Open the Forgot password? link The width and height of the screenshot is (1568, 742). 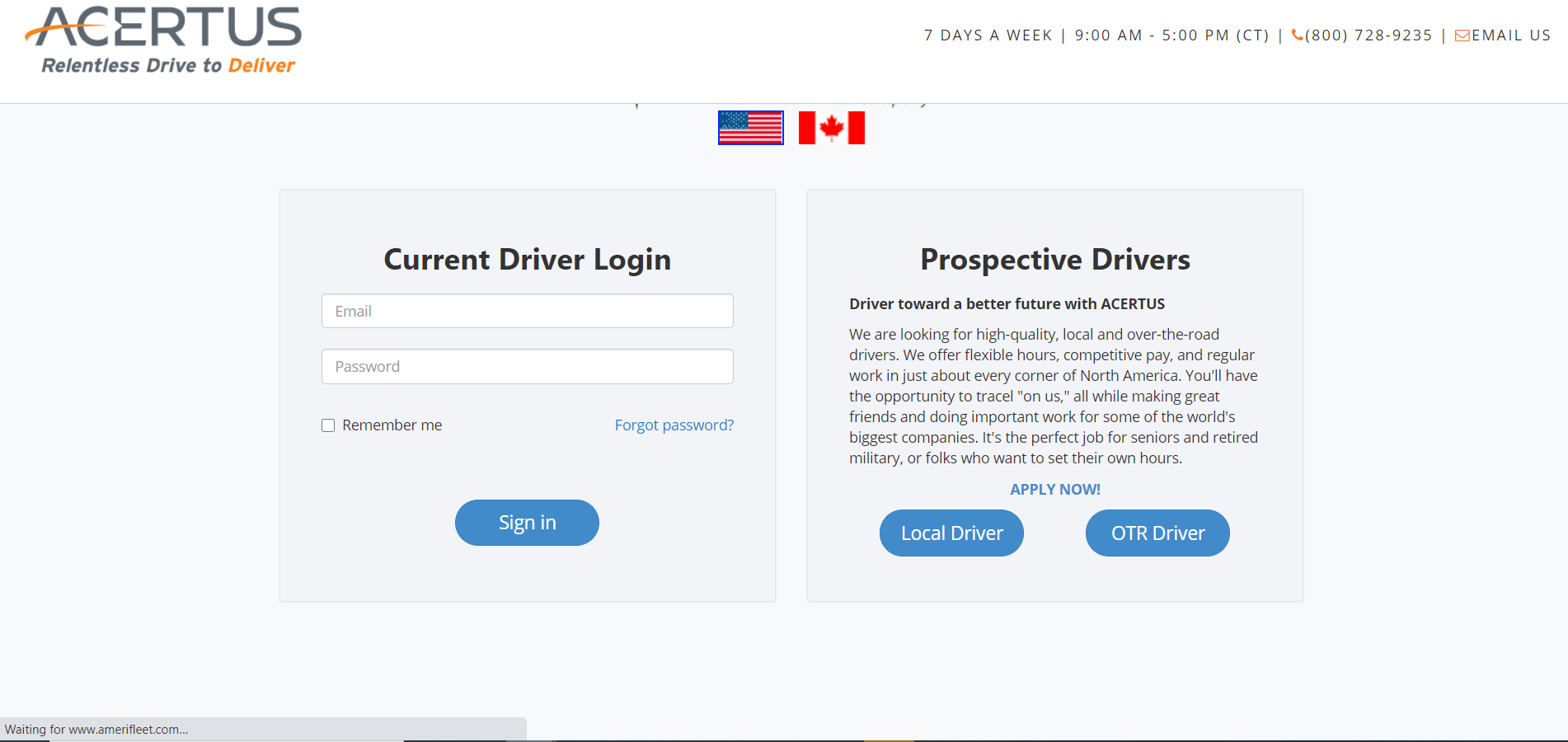(x=674, y=425)
